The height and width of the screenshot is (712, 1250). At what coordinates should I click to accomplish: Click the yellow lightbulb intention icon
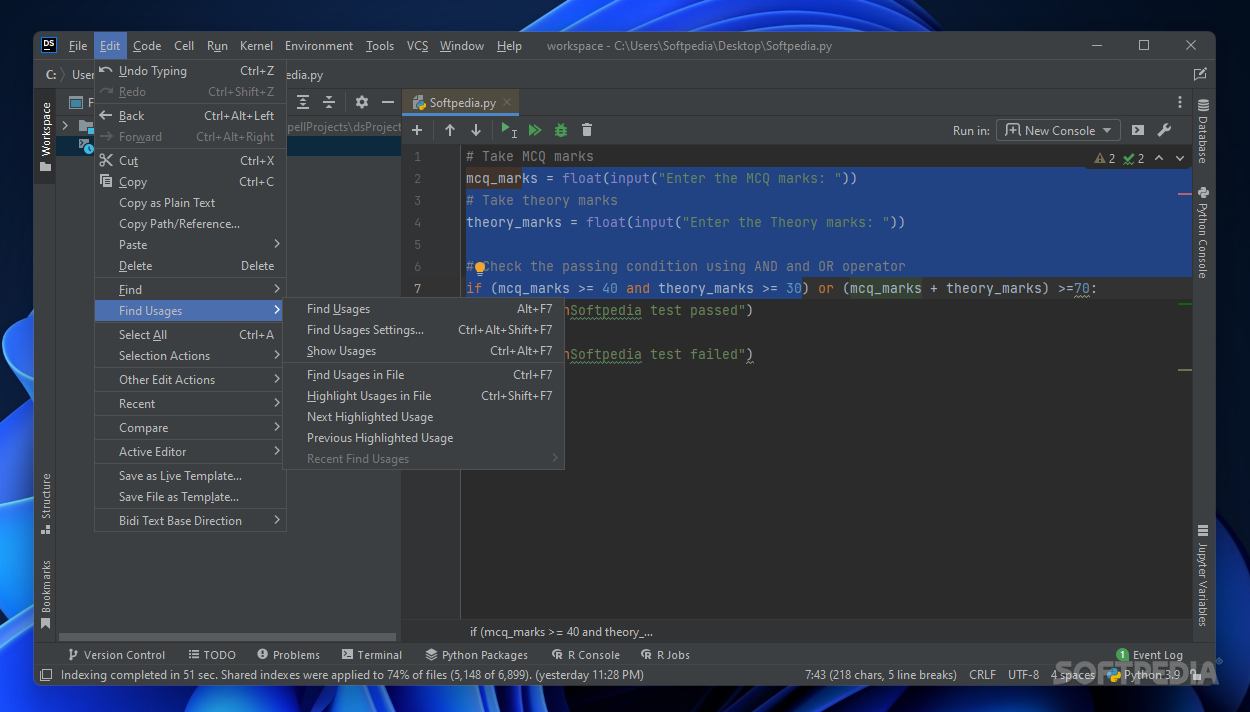pos(480,267)
